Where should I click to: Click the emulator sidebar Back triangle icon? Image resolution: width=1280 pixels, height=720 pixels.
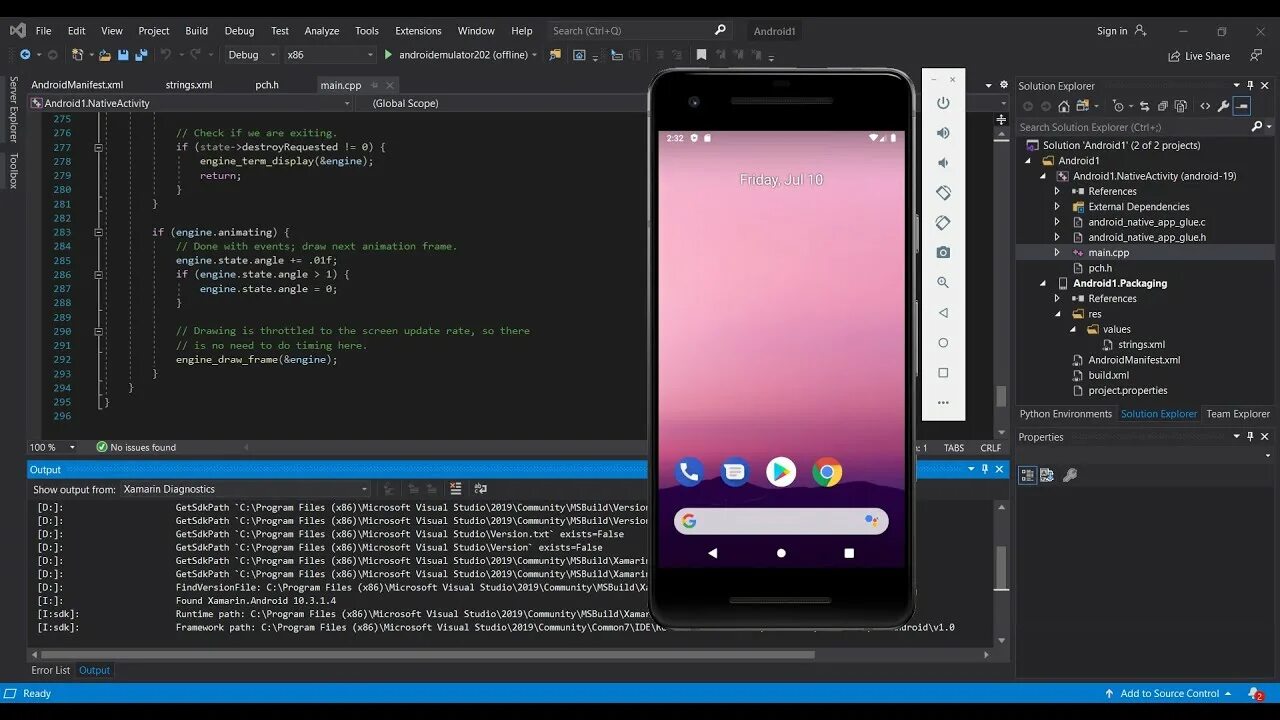(x=943, y=313)
